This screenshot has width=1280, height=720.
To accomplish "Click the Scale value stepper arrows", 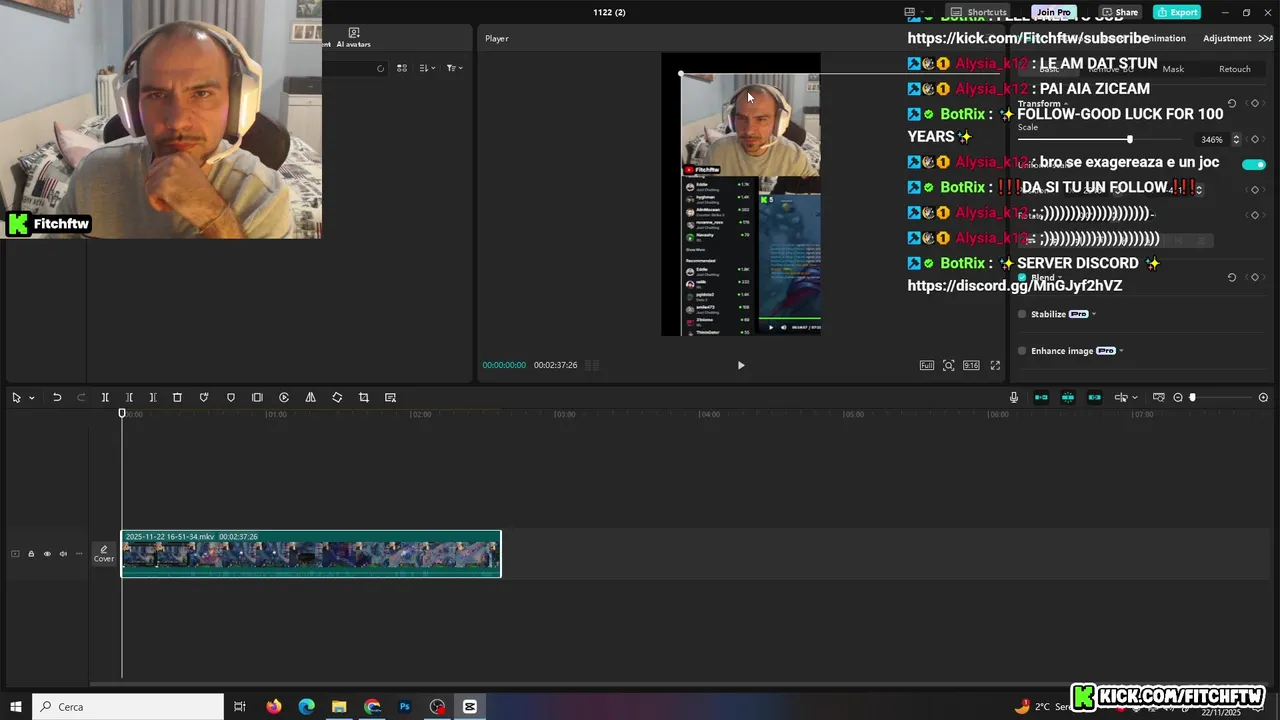I will [1236, 140].
